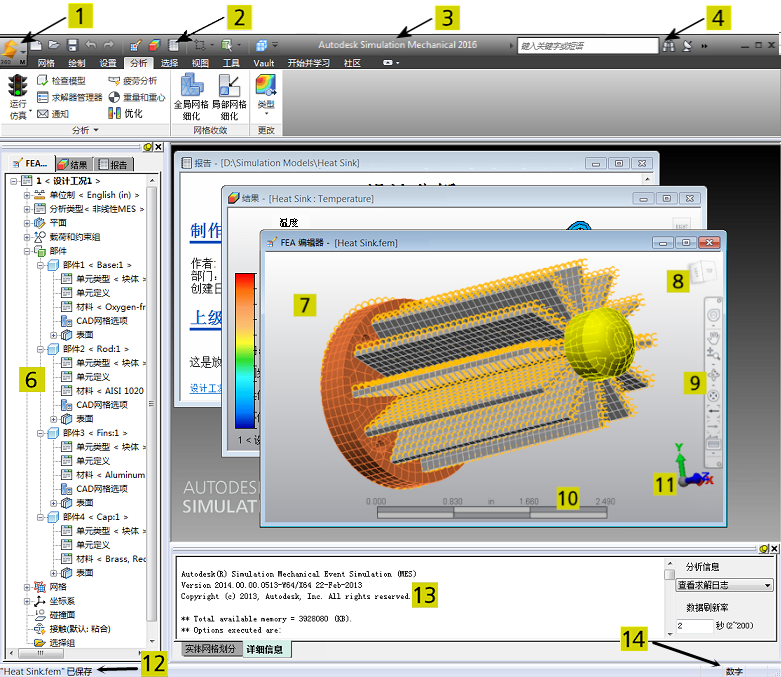Click the binoculars search icon
The height and width of the screenshot is (677, 781).
point(668,46)
